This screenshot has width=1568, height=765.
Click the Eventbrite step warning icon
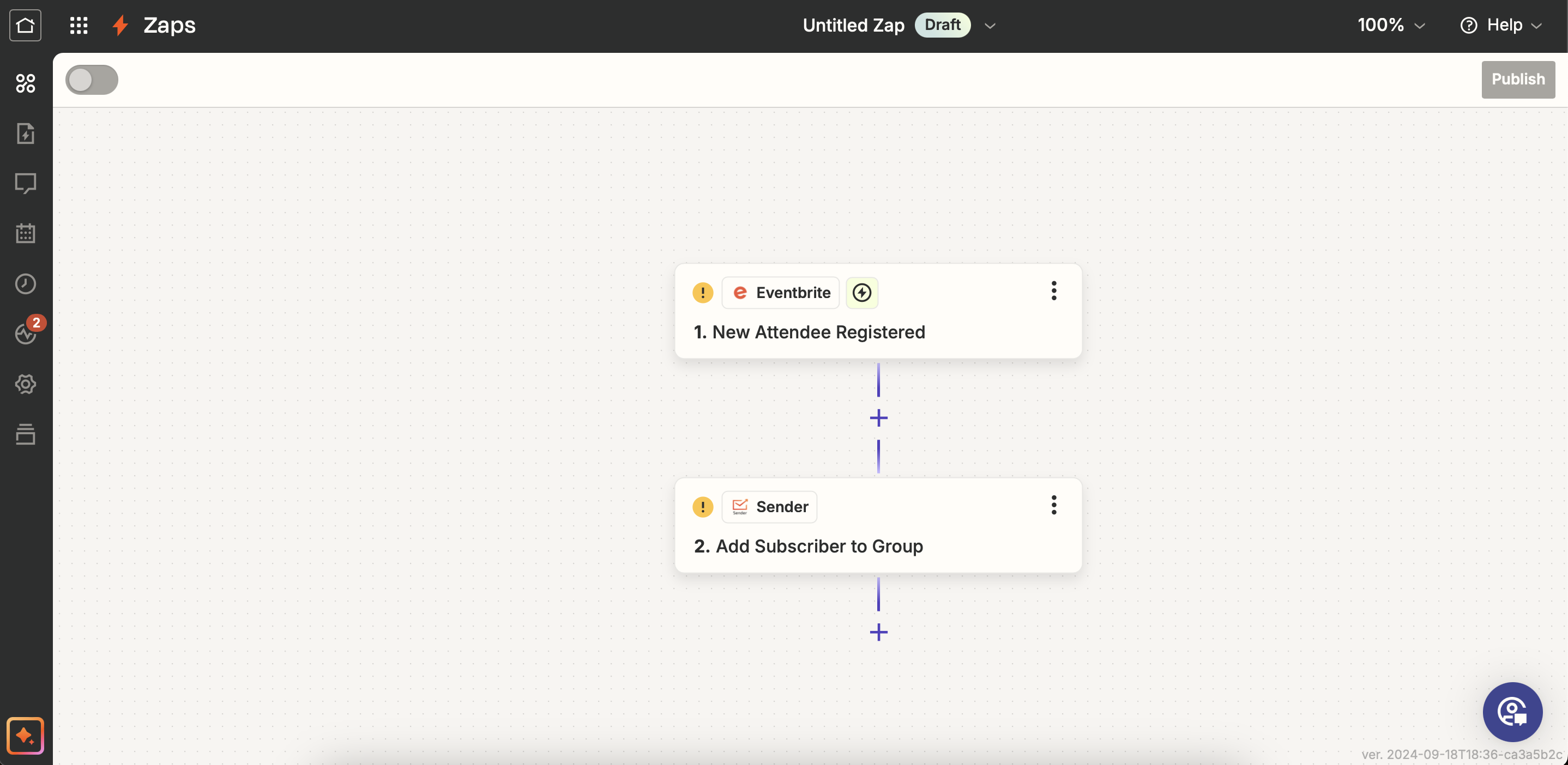pyautogui.click(x=702, y=293)
